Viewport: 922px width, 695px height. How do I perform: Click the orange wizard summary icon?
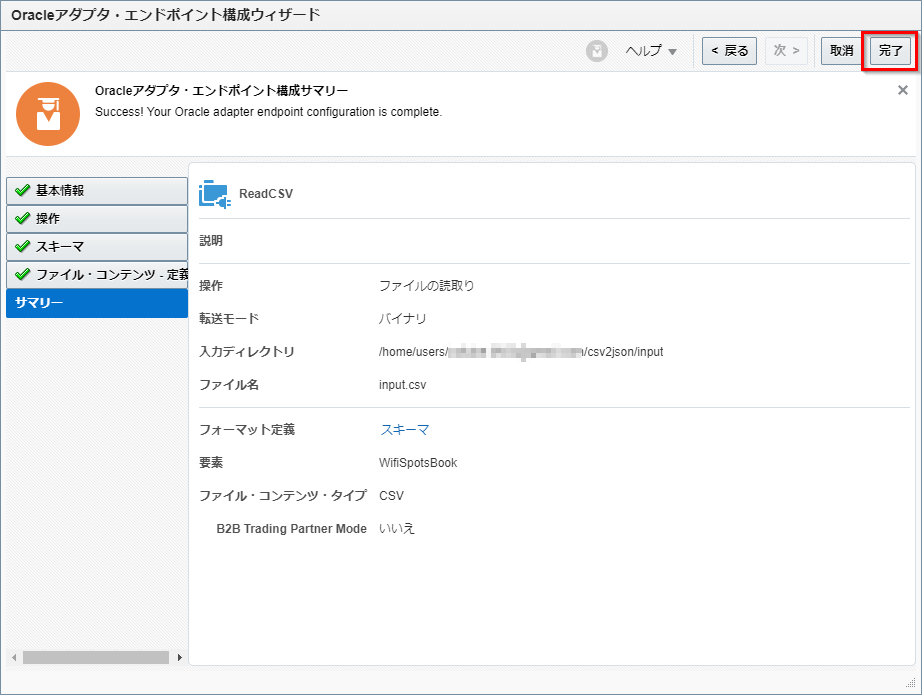coord(48,113)
